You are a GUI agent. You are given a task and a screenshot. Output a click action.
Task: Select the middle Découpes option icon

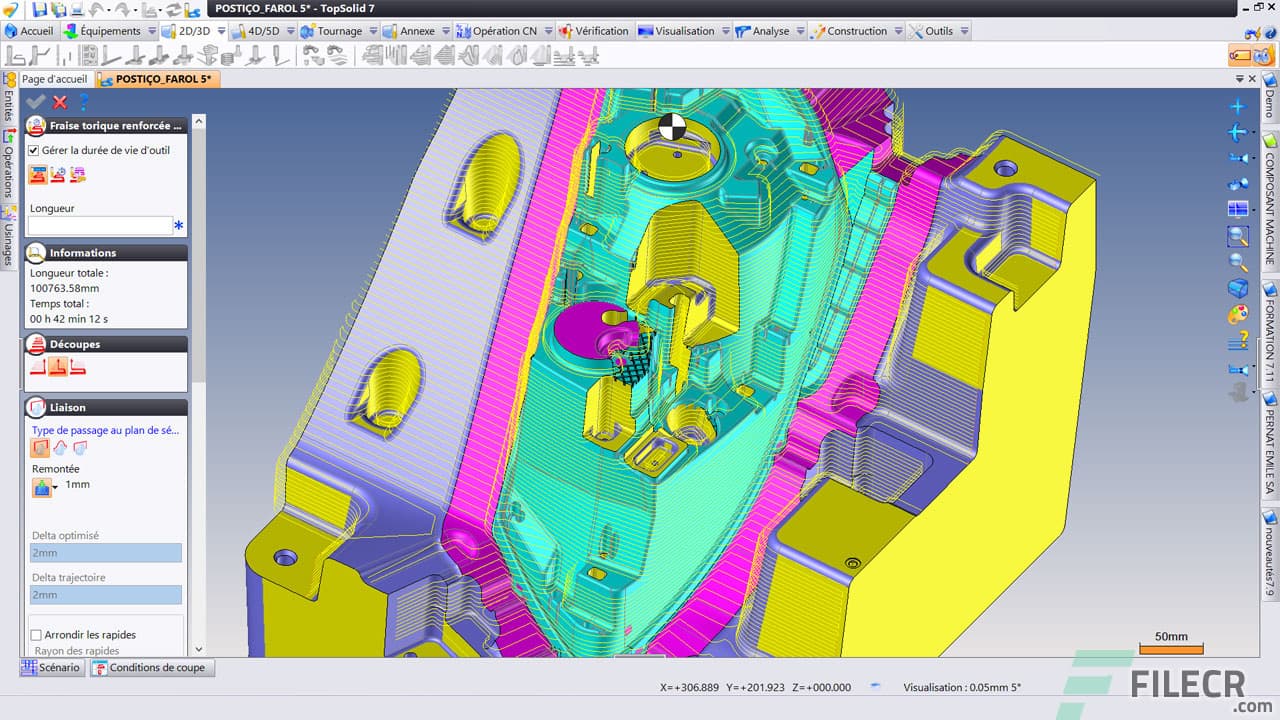point(58,368)
